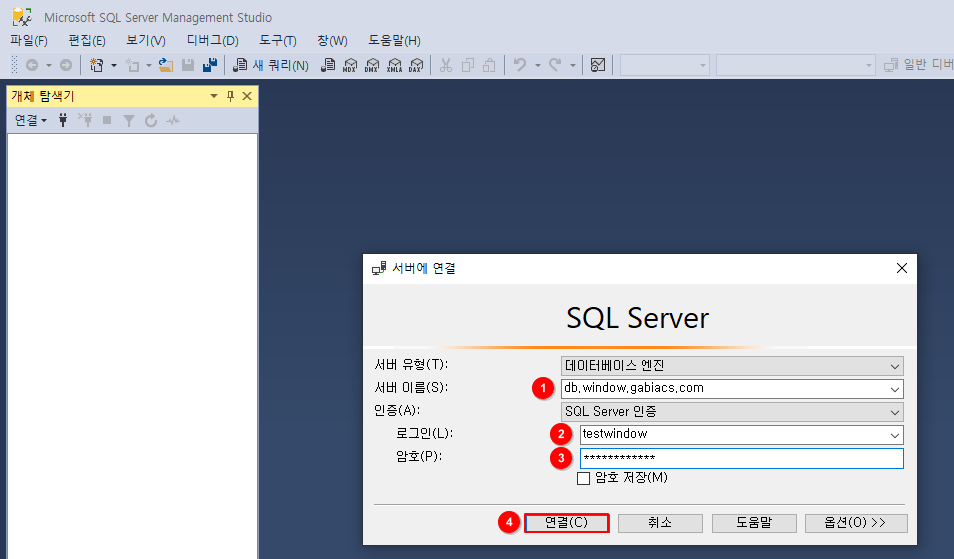Click the 옵션(O) >> button

coord(855,523)
